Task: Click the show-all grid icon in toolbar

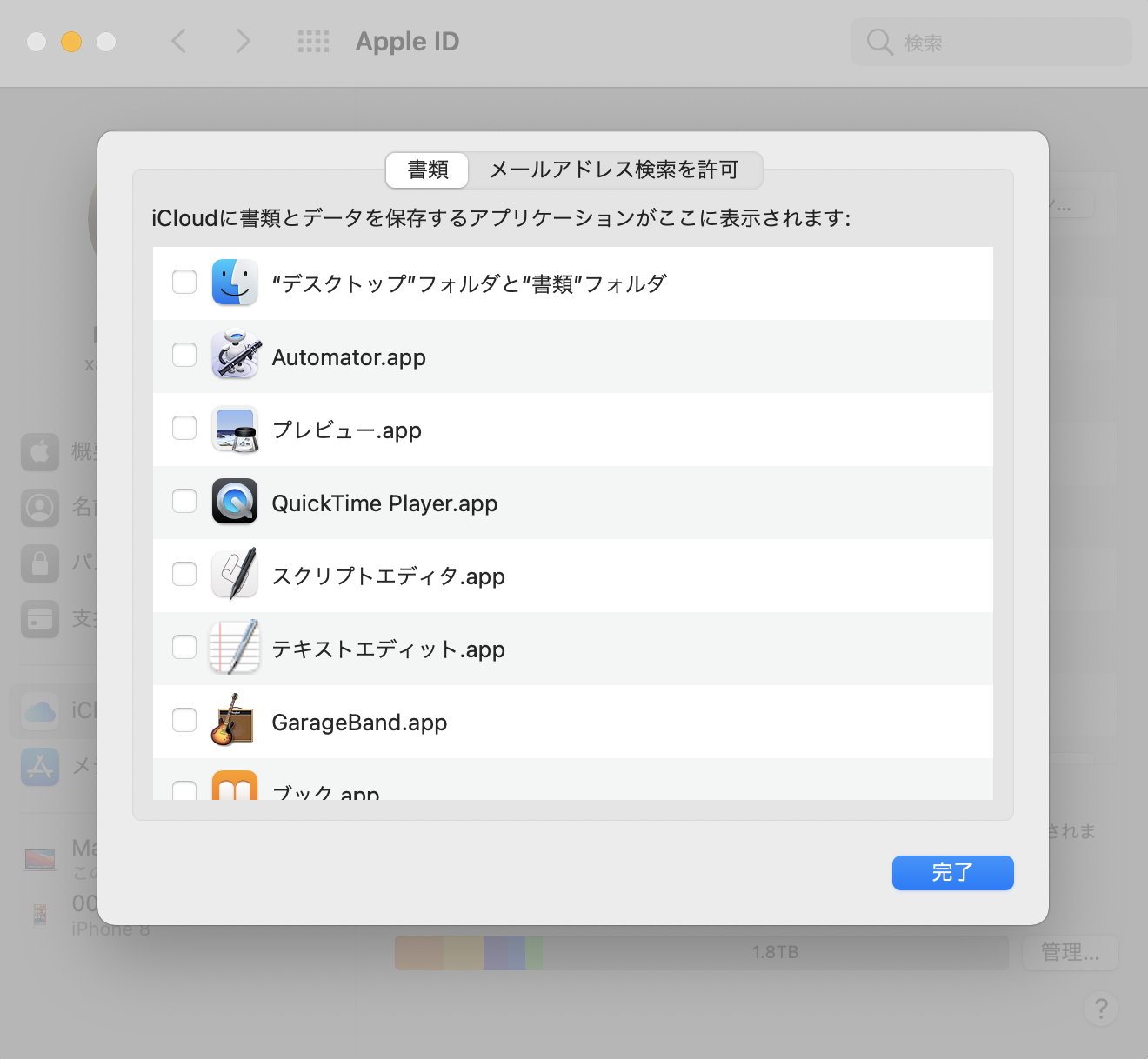Action: click(x=313, y=42)
